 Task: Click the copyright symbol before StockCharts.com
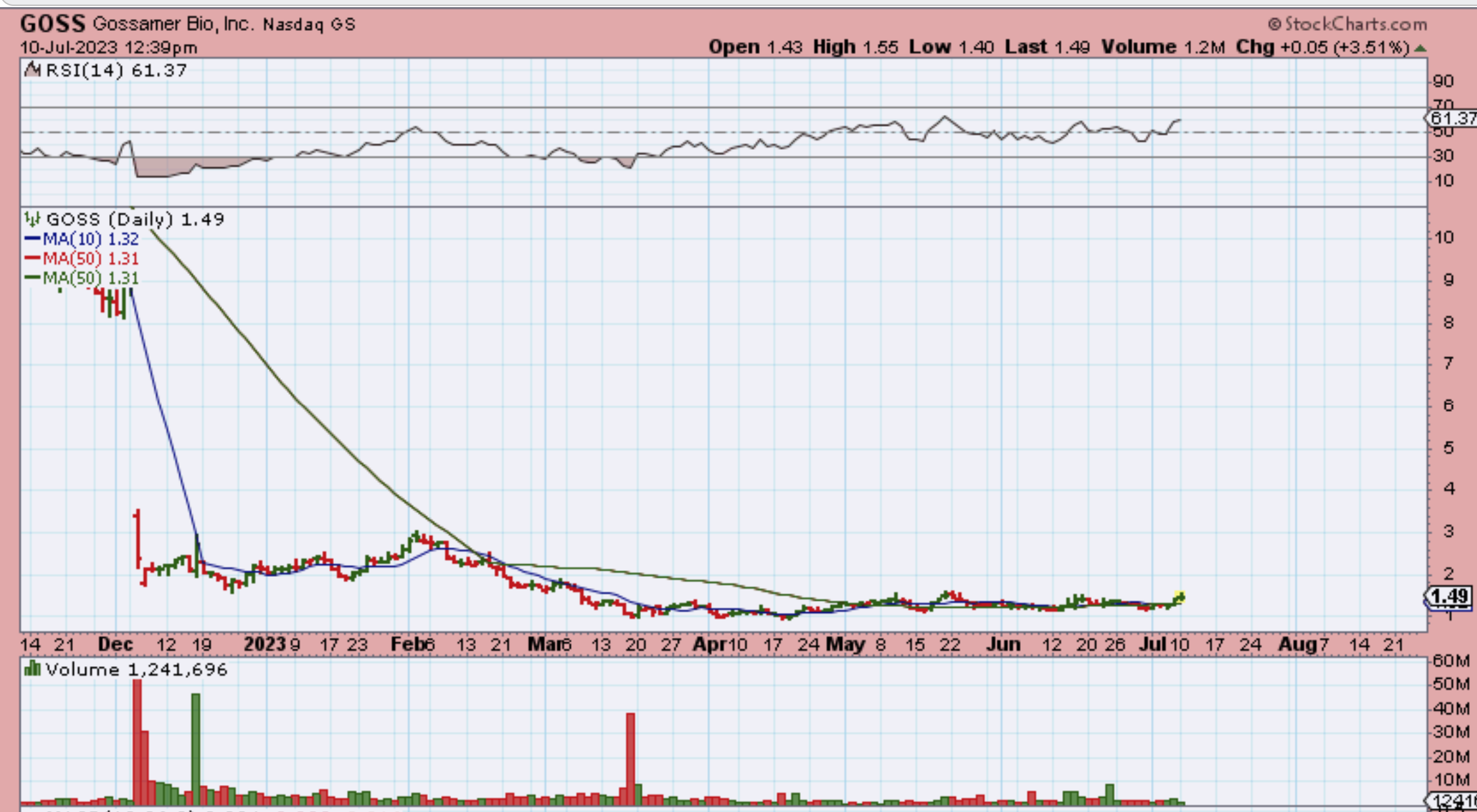coord(1274,24)
